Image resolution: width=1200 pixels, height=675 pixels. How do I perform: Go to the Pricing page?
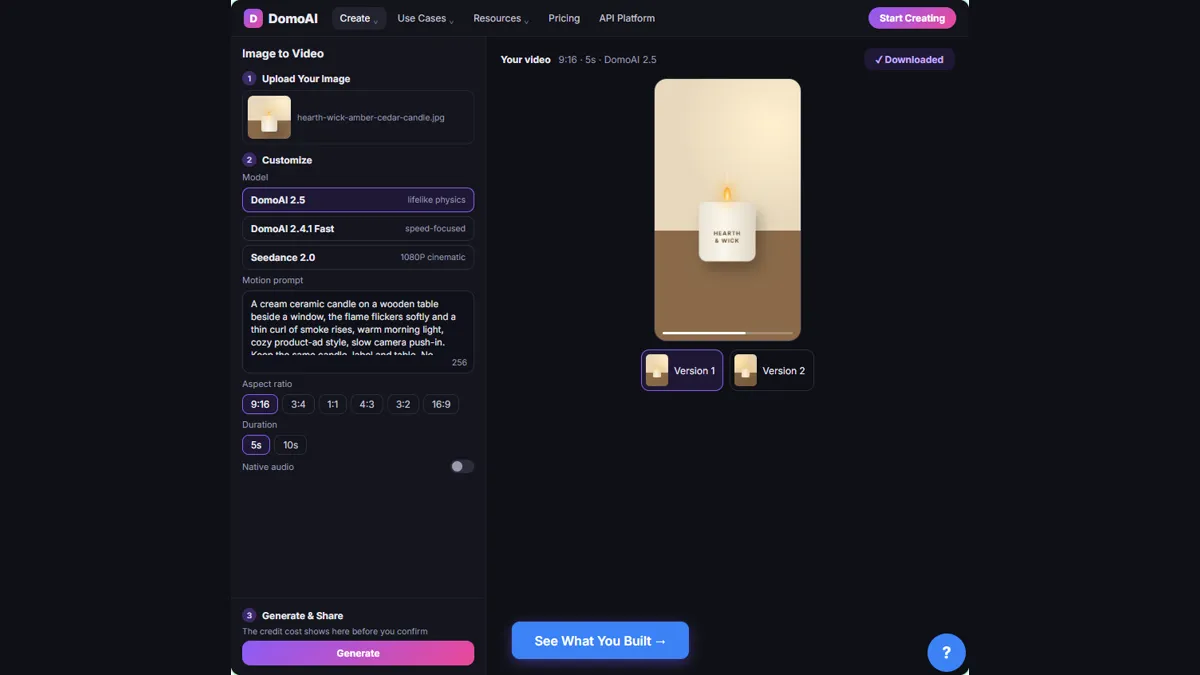(x=564, y=18)
